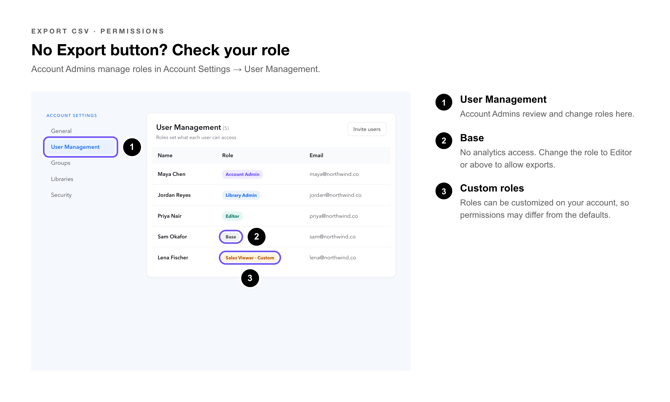Click the Account Admin role badge
Viewport: 670px width, 402px height.
tap(242, 174)
